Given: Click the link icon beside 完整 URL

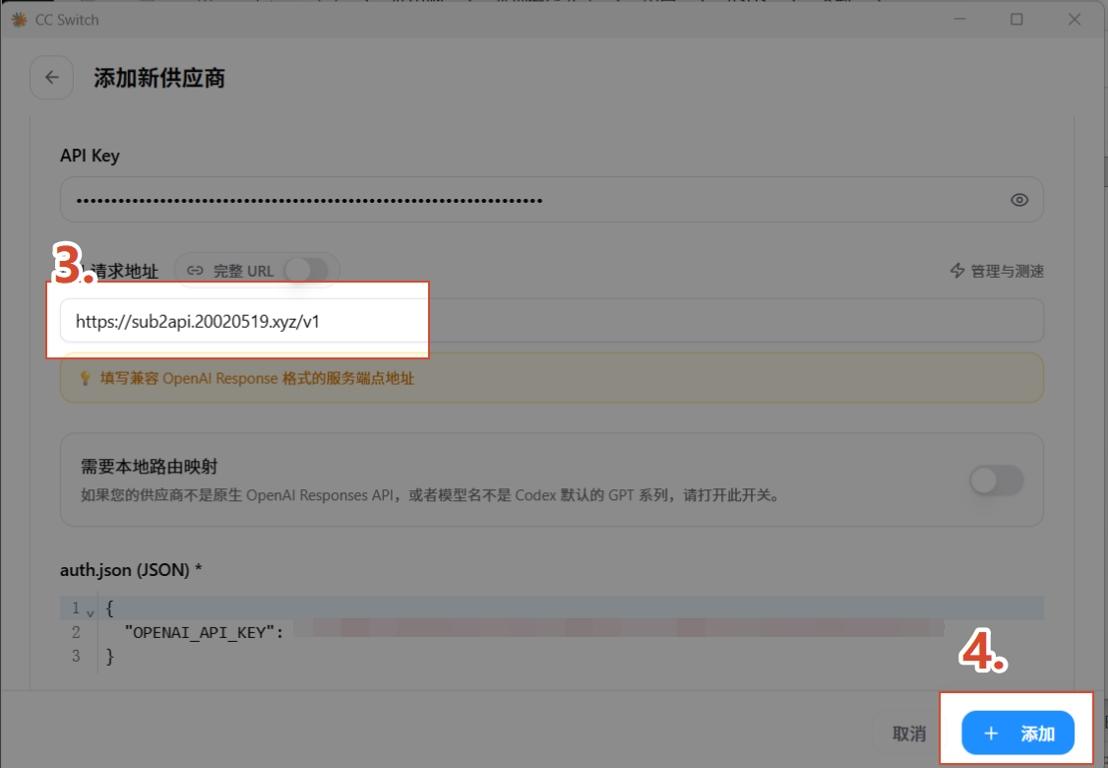Looking at the screenshot, I should [195, 271].
